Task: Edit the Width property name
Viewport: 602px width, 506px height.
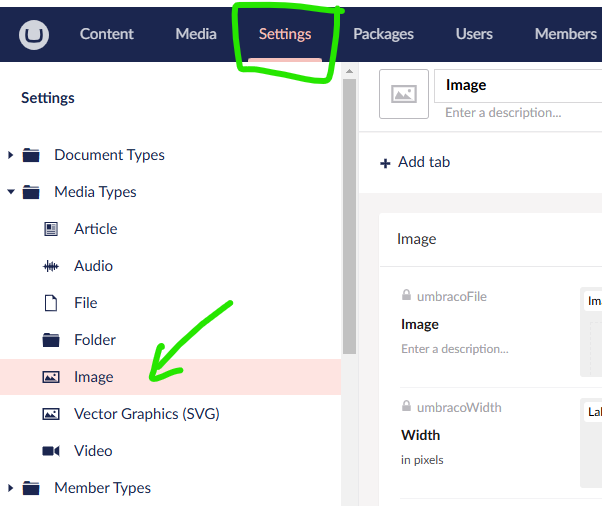Action: [x=420, y=435]
